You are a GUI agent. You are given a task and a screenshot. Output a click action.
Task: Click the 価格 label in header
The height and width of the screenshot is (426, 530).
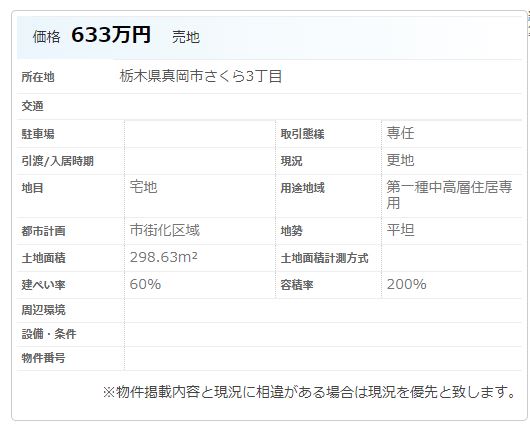(x=47, y=37)
